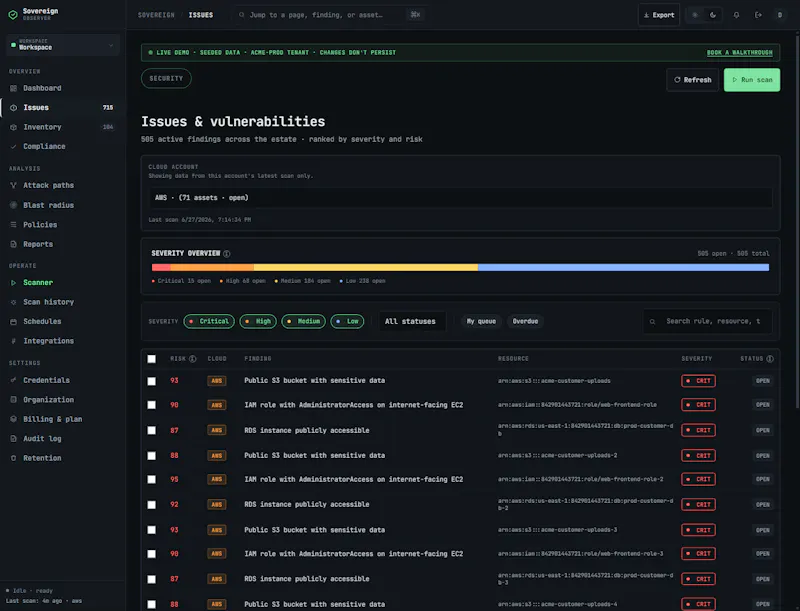This screenshot has width=800, height=611.
Task: Click the Inventory cube icon in sidebar
Action: [14, 127]
